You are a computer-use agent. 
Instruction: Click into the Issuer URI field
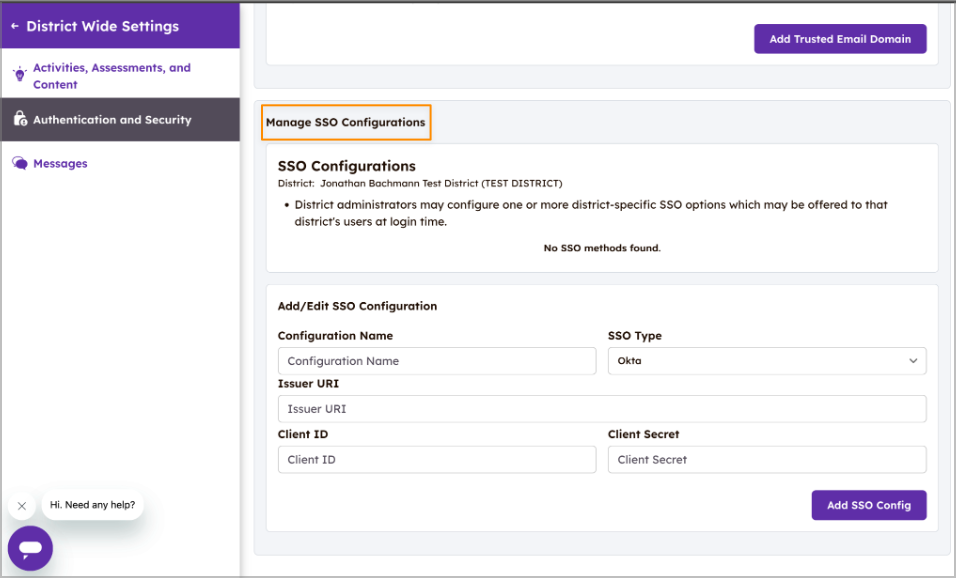pos(601,409)
